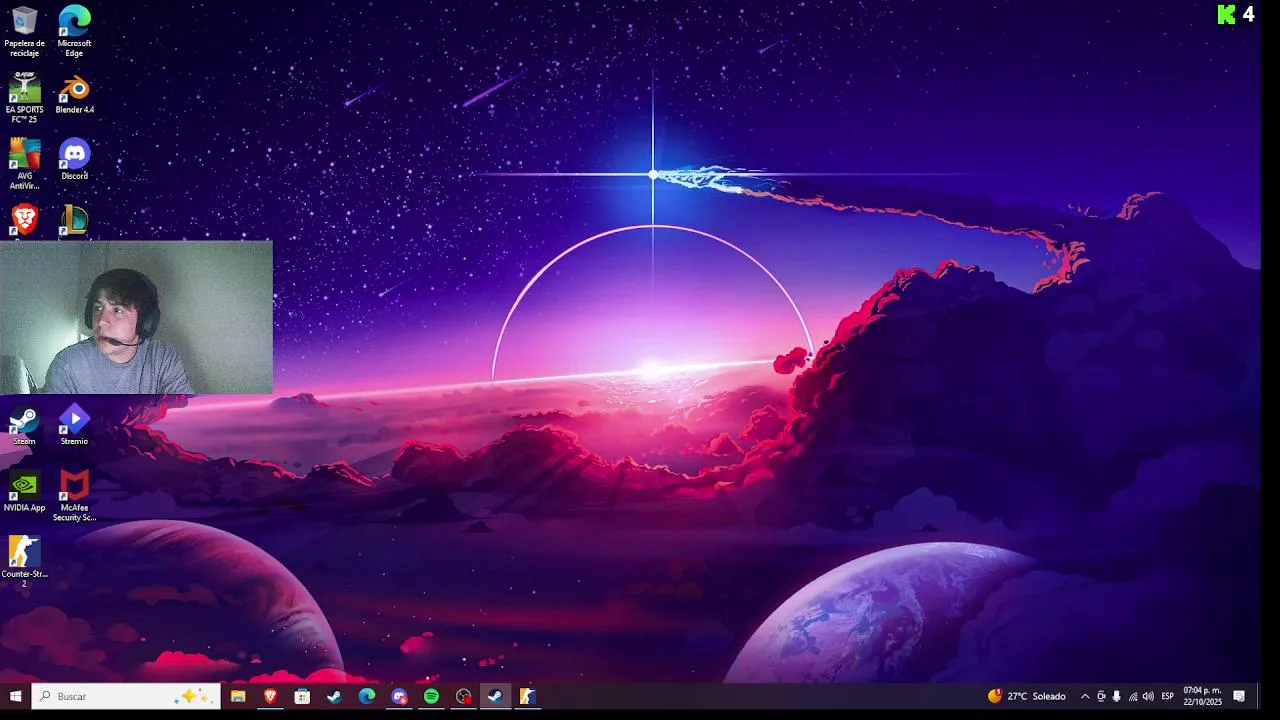Open the ESP input language switcher

[x=1167, y=696]
